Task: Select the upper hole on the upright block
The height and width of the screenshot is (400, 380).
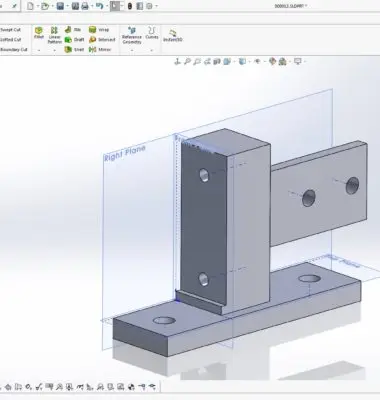Action: point(204,175)
